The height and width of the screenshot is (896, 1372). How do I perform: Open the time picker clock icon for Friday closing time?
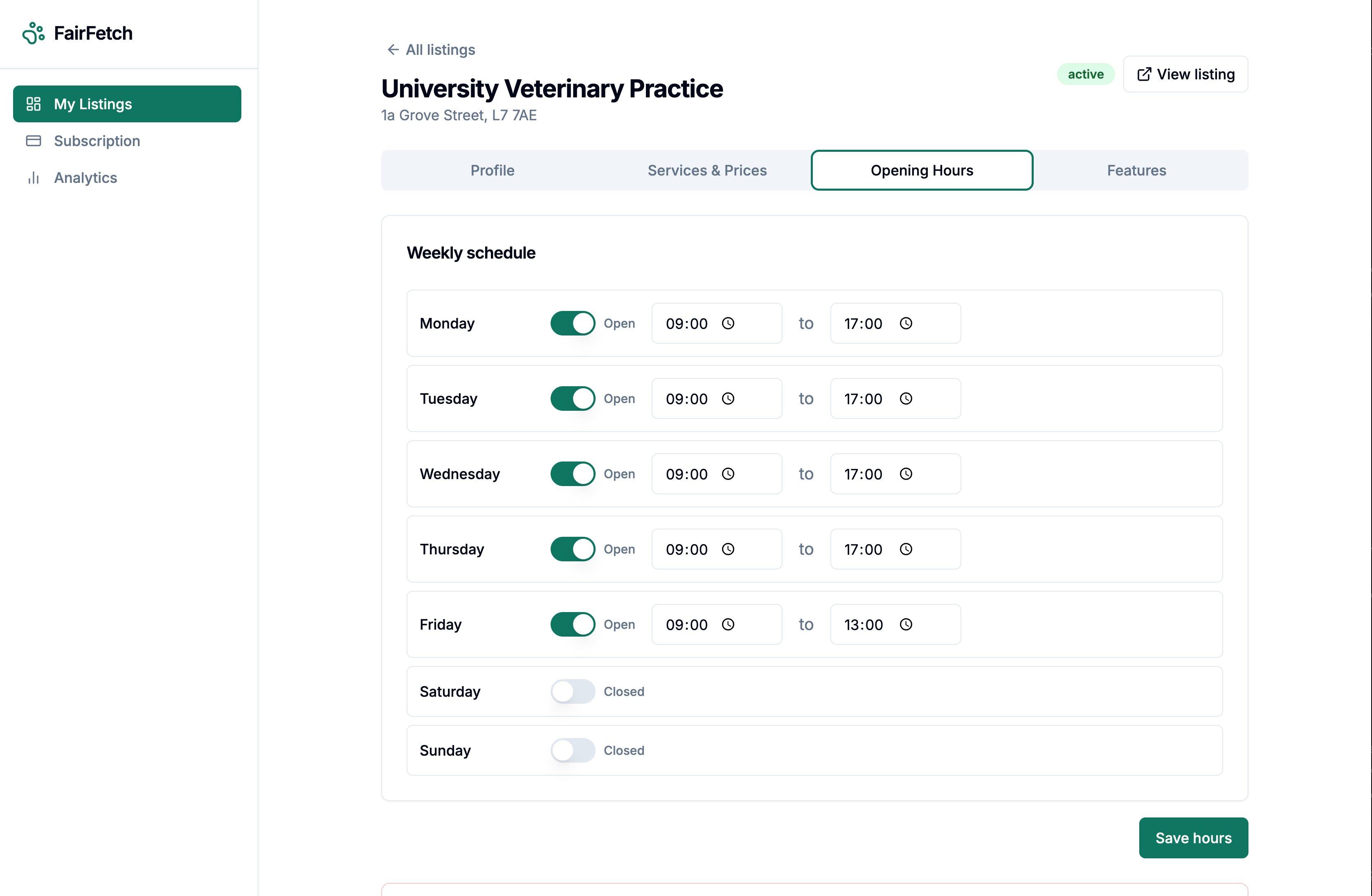click(906, 624)
